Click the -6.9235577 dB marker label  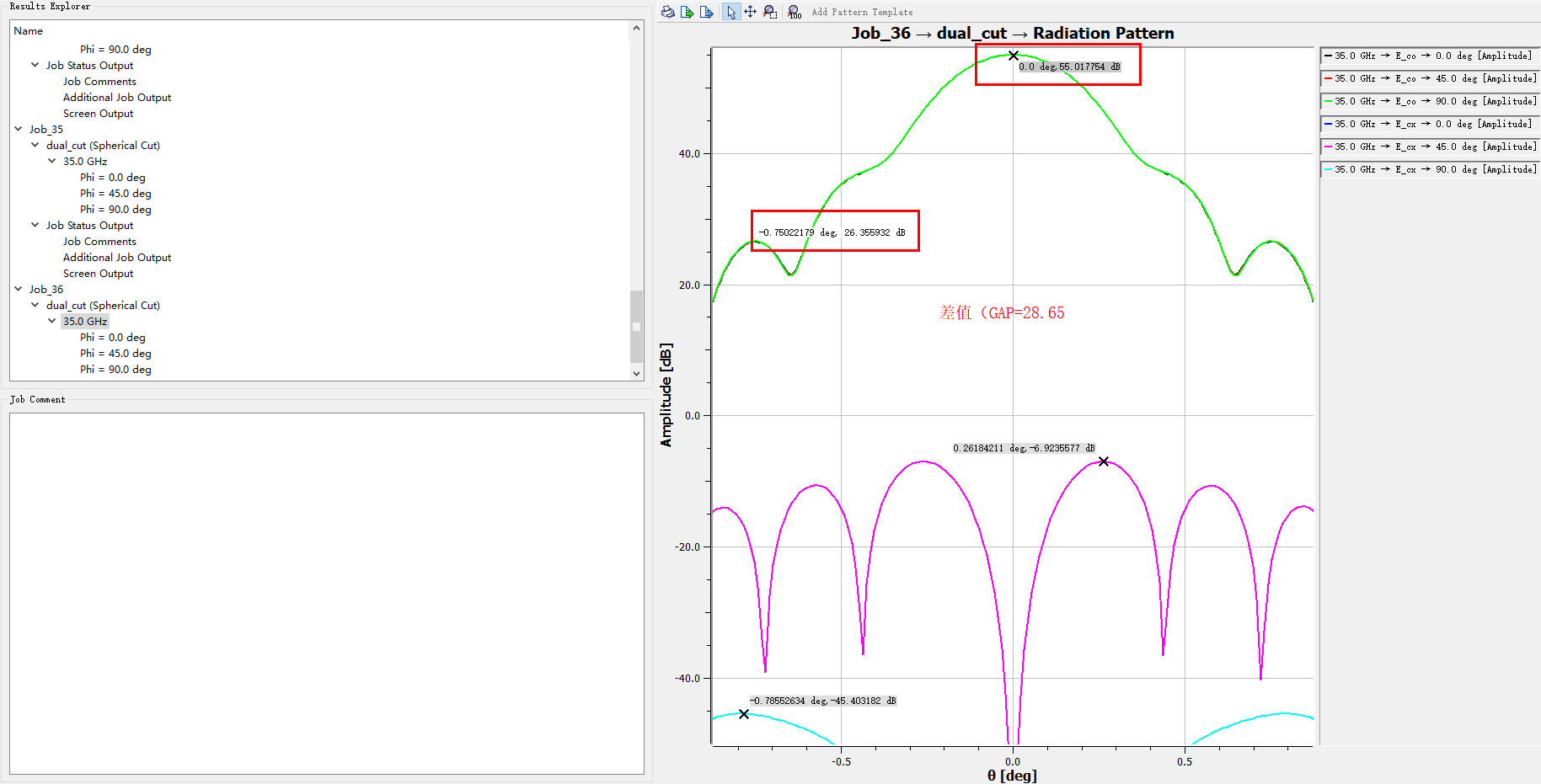pyautogui.click(x=1024, y=448)
